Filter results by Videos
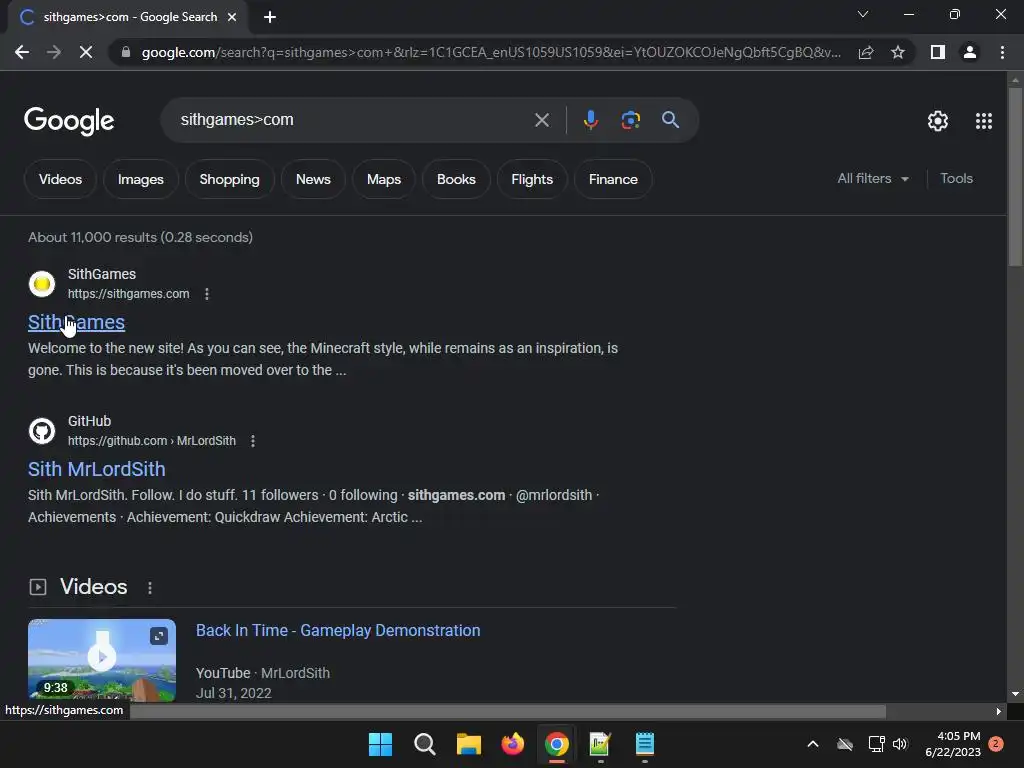 [x=60, y=179]
